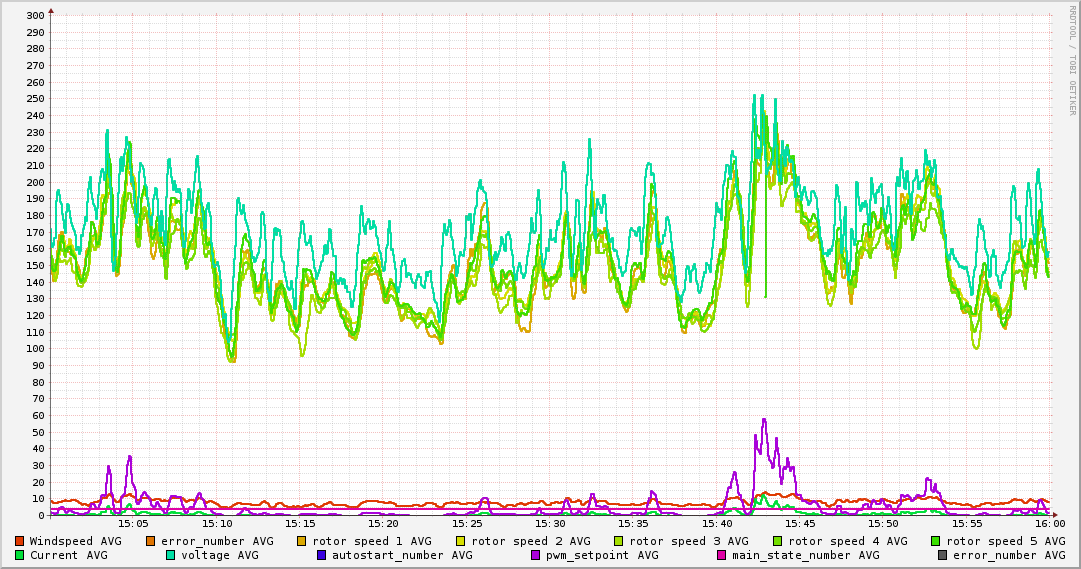Viewport: 1081px width, 569px height.
Task: Click the blue autostart_number AVG legend swatch
Action: coord(321,555)
